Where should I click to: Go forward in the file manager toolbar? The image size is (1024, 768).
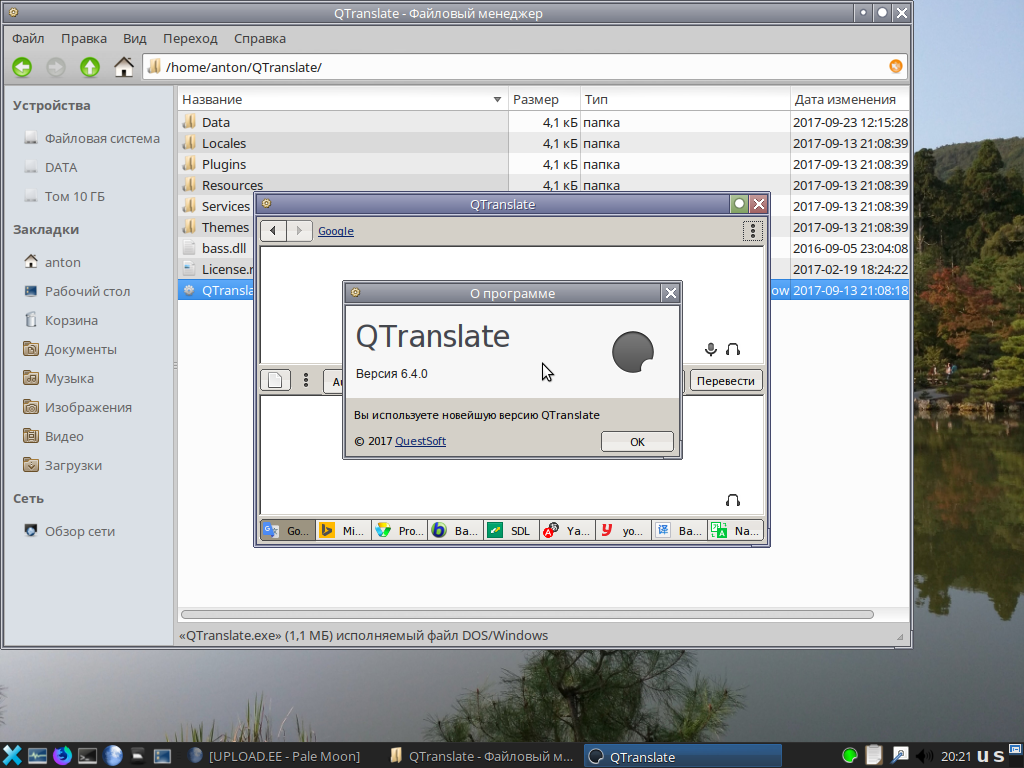tap(56, 67)
